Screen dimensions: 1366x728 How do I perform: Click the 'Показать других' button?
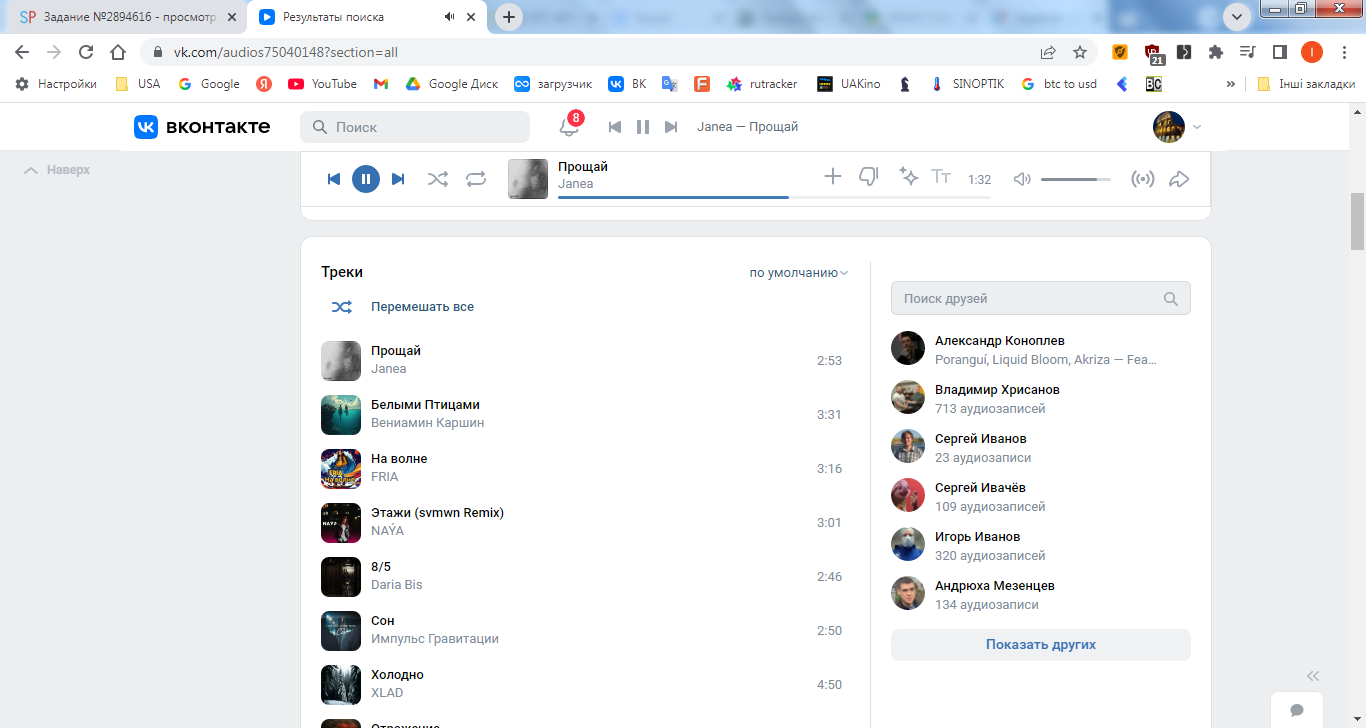pos(1041,645)
